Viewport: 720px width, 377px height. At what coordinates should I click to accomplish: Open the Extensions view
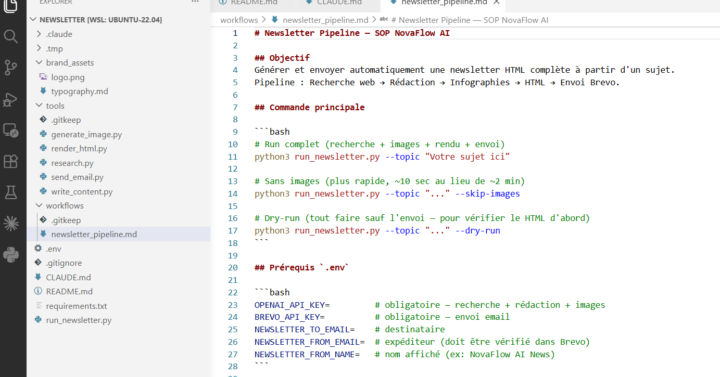(11, 162)
